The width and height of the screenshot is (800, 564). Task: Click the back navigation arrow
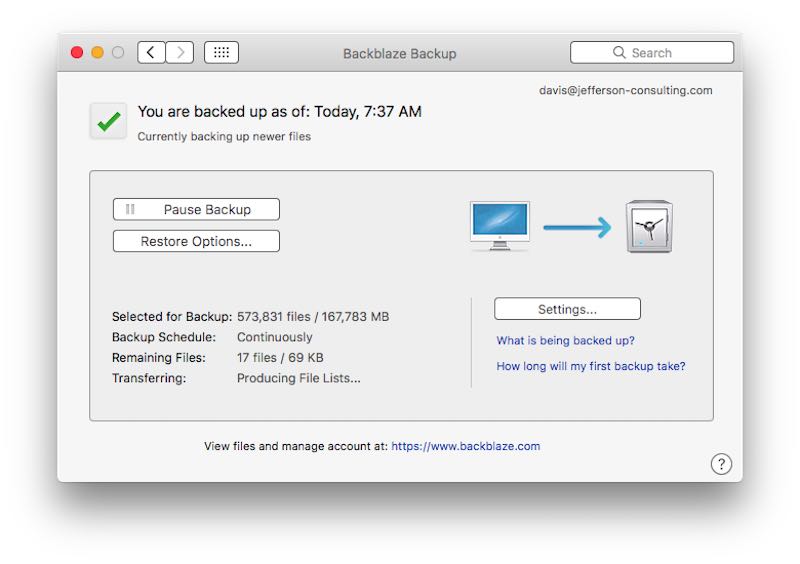[151, 52]
